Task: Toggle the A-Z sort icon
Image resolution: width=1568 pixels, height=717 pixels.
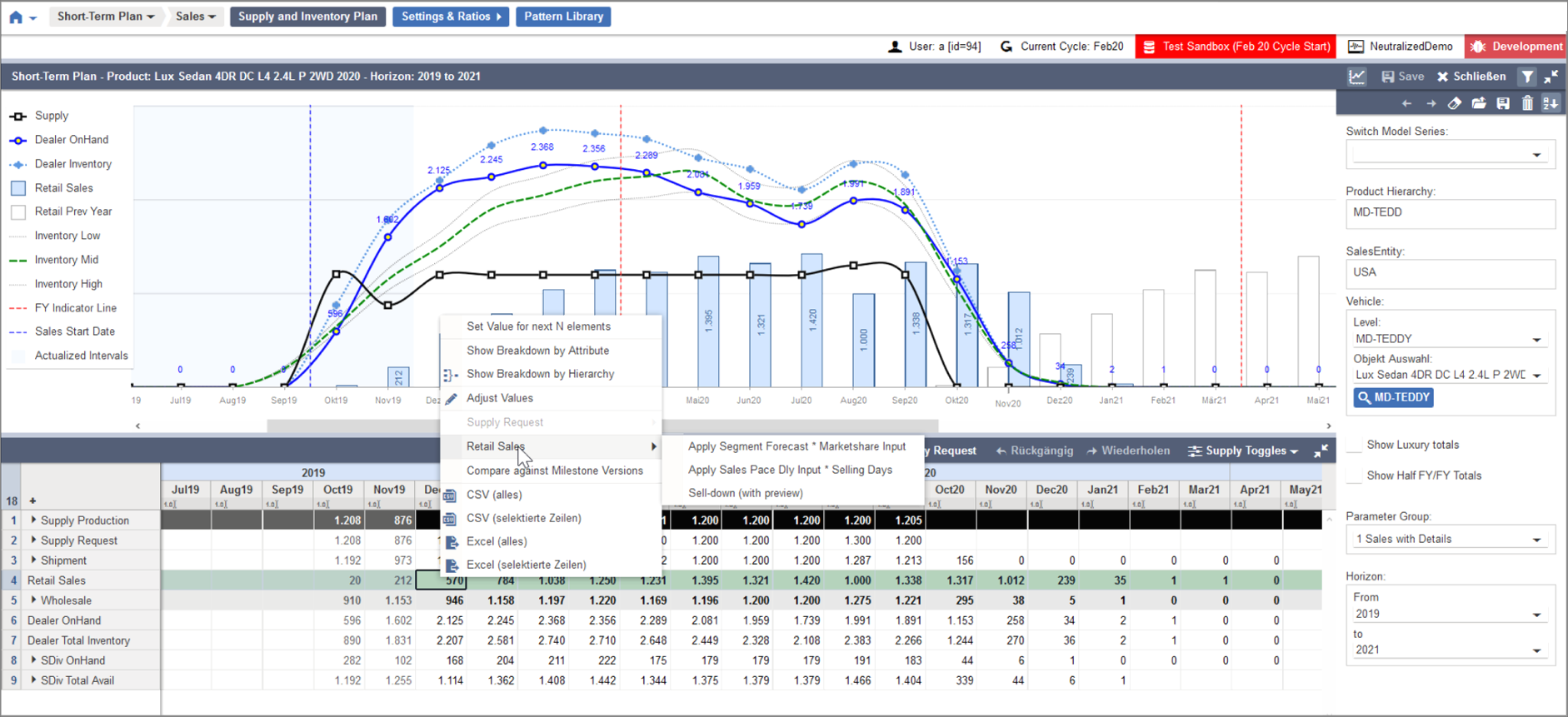Action: [1551, 103]
